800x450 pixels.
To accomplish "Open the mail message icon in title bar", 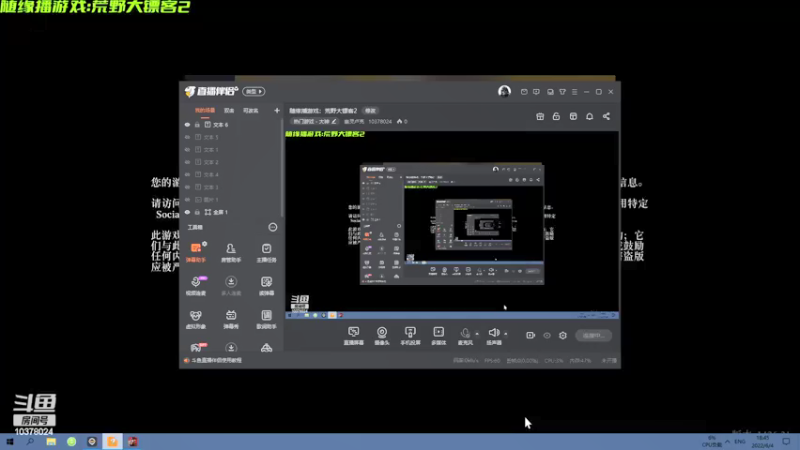I will (524, 92).
